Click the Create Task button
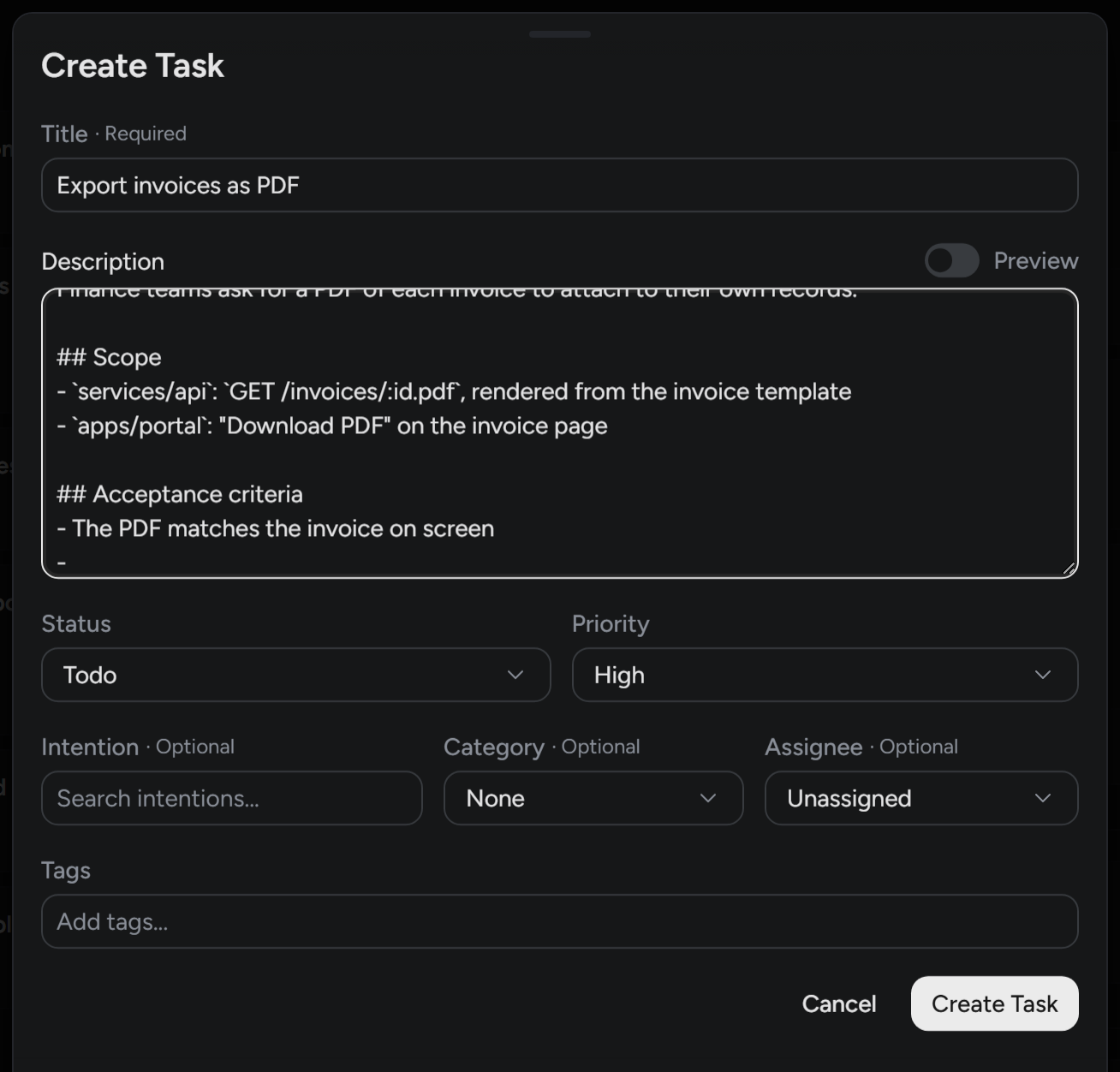The image size is (1120, 1072). click(x=994, y=1004)
